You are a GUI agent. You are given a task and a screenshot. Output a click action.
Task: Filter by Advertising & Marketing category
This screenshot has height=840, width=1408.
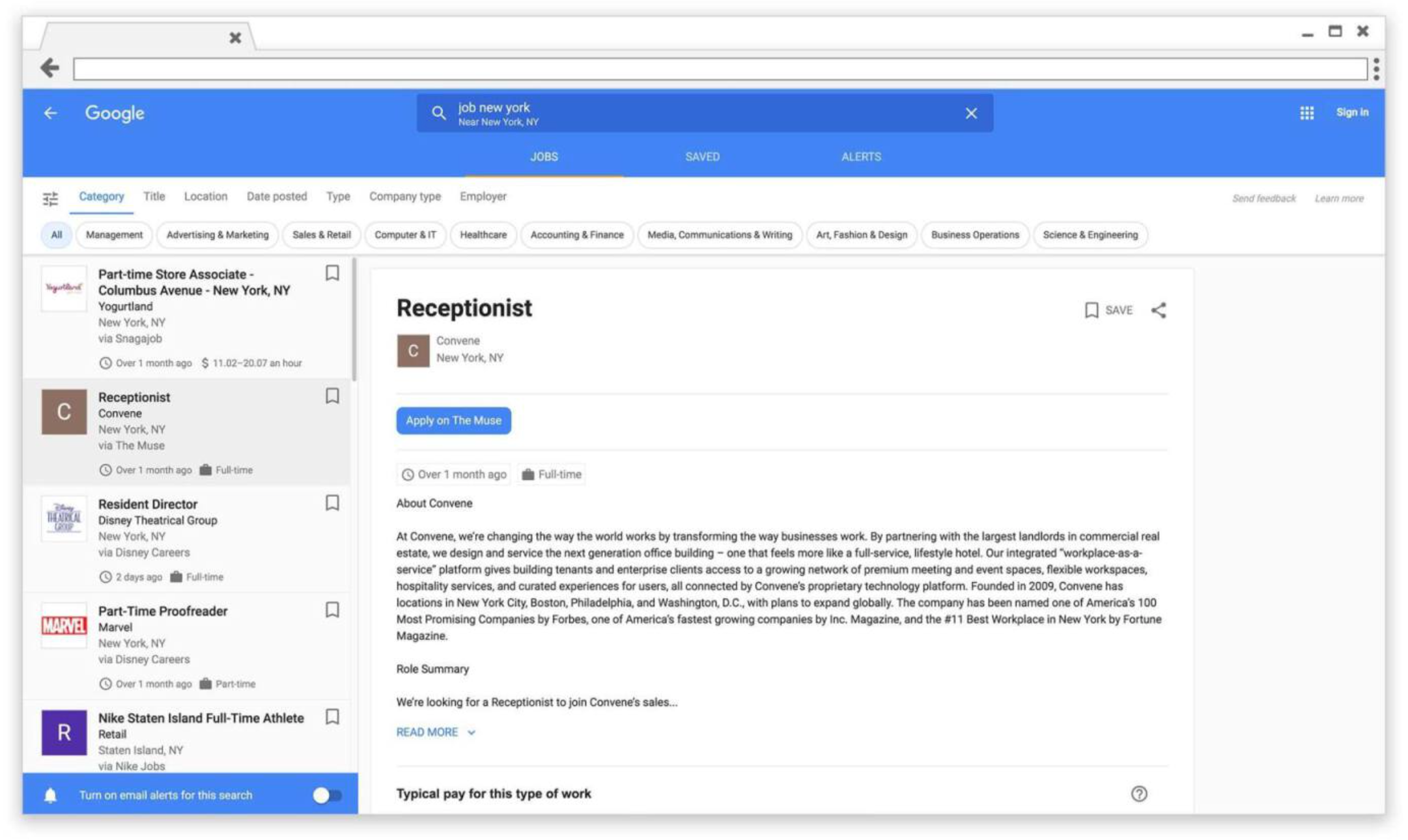[218, 235]
